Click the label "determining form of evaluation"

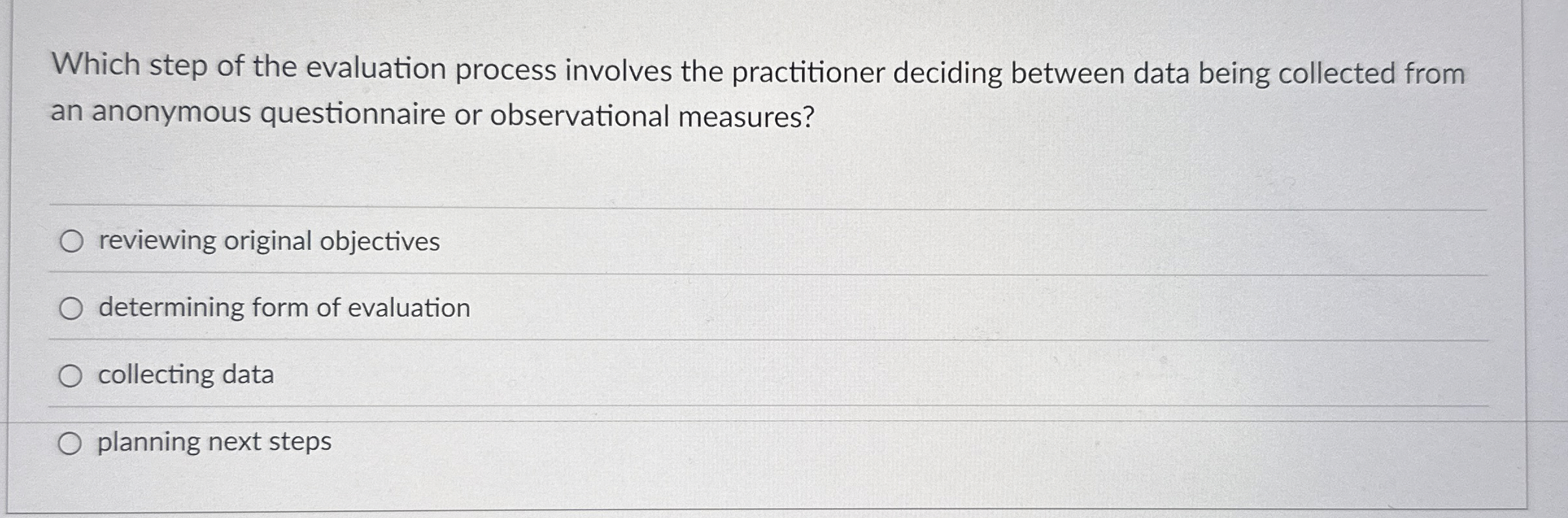(283, 308)
